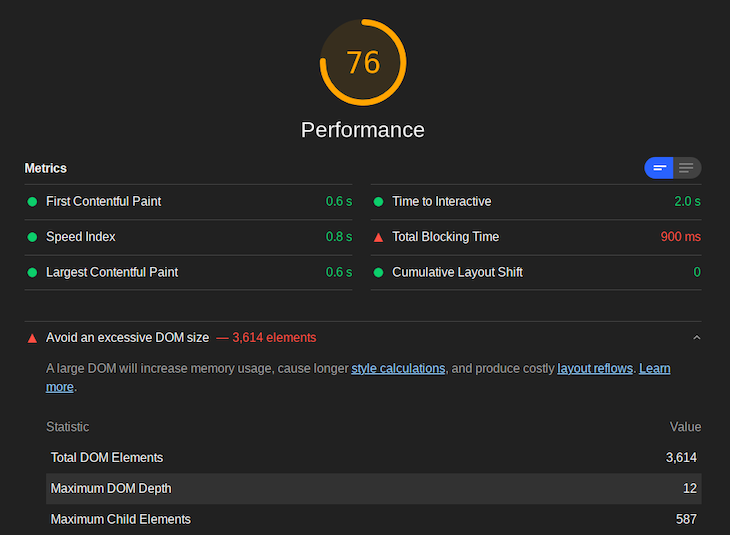The height and width of the screenshot is (535, 730).
Task: Collapse 'Avoid an excessive DOM size' heading
Action: pyautogui.click(x=127, y=338)
